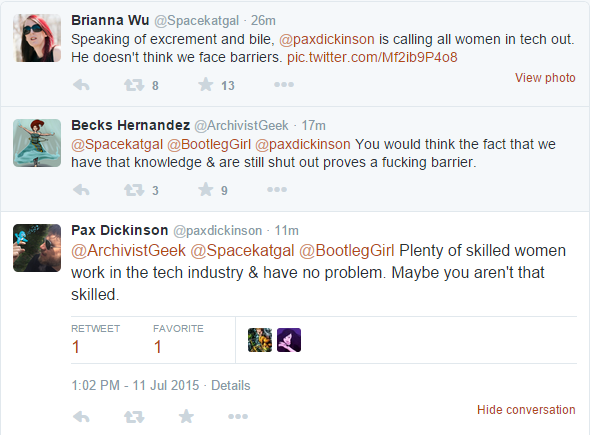
Task: View Brianna Wu's profile picture
Action: point(37,38)
